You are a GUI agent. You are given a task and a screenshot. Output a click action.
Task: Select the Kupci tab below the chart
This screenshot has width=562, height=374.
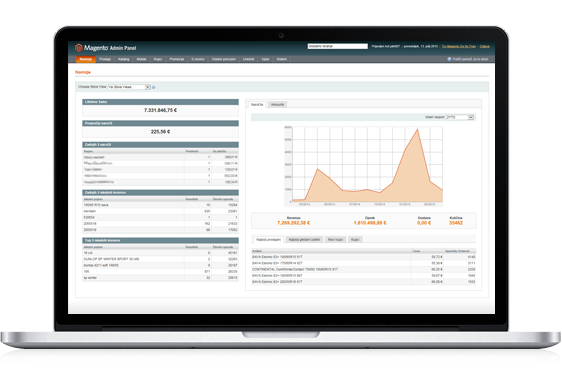coord(355,240)
